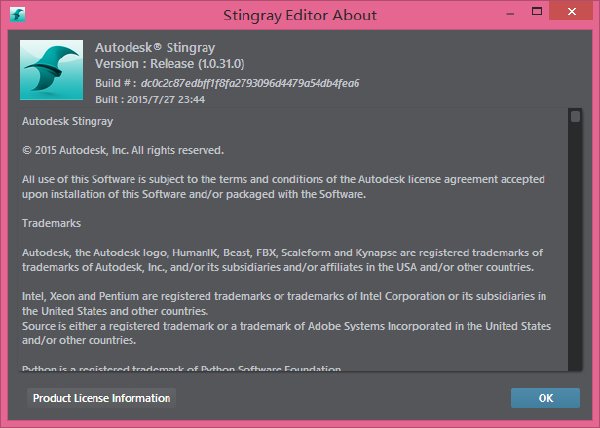
Task: Click the line starting 'Autodesk, the Autodesk logo'
Action: point(282,252)
